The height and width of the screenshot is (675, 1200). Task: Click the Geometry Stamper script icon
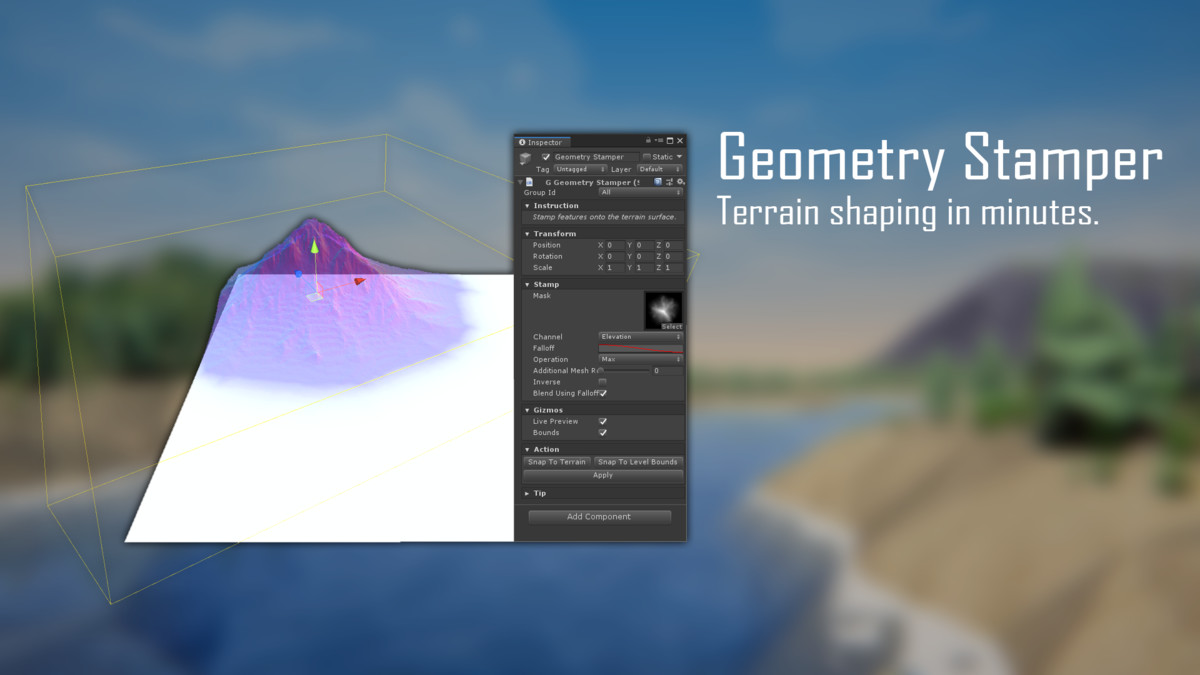coord(530,182)
